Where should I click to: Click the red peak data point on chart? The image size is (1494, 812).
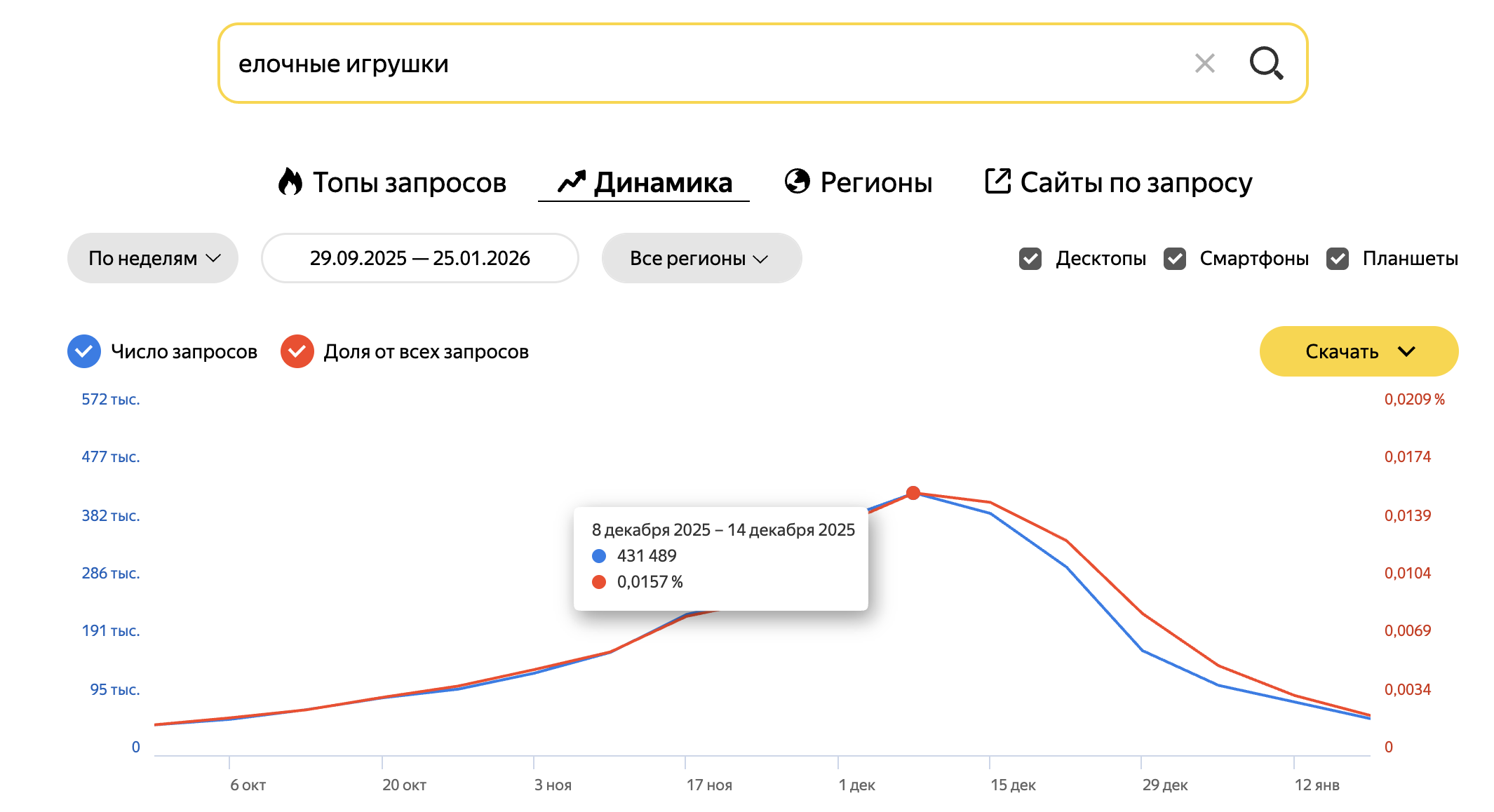[x=913, y=493]
